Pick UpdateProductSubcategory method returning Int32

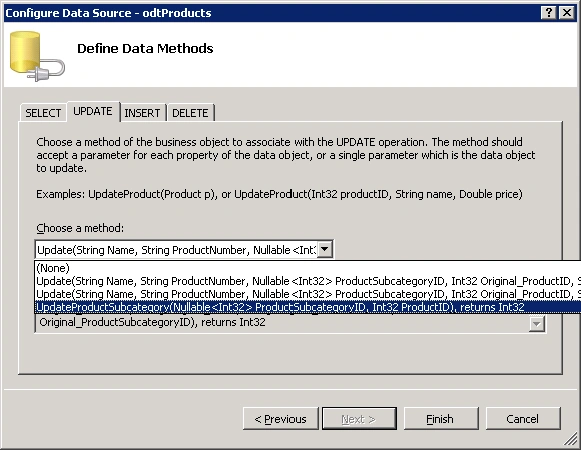pyautogui.click(x=308, y=307)
